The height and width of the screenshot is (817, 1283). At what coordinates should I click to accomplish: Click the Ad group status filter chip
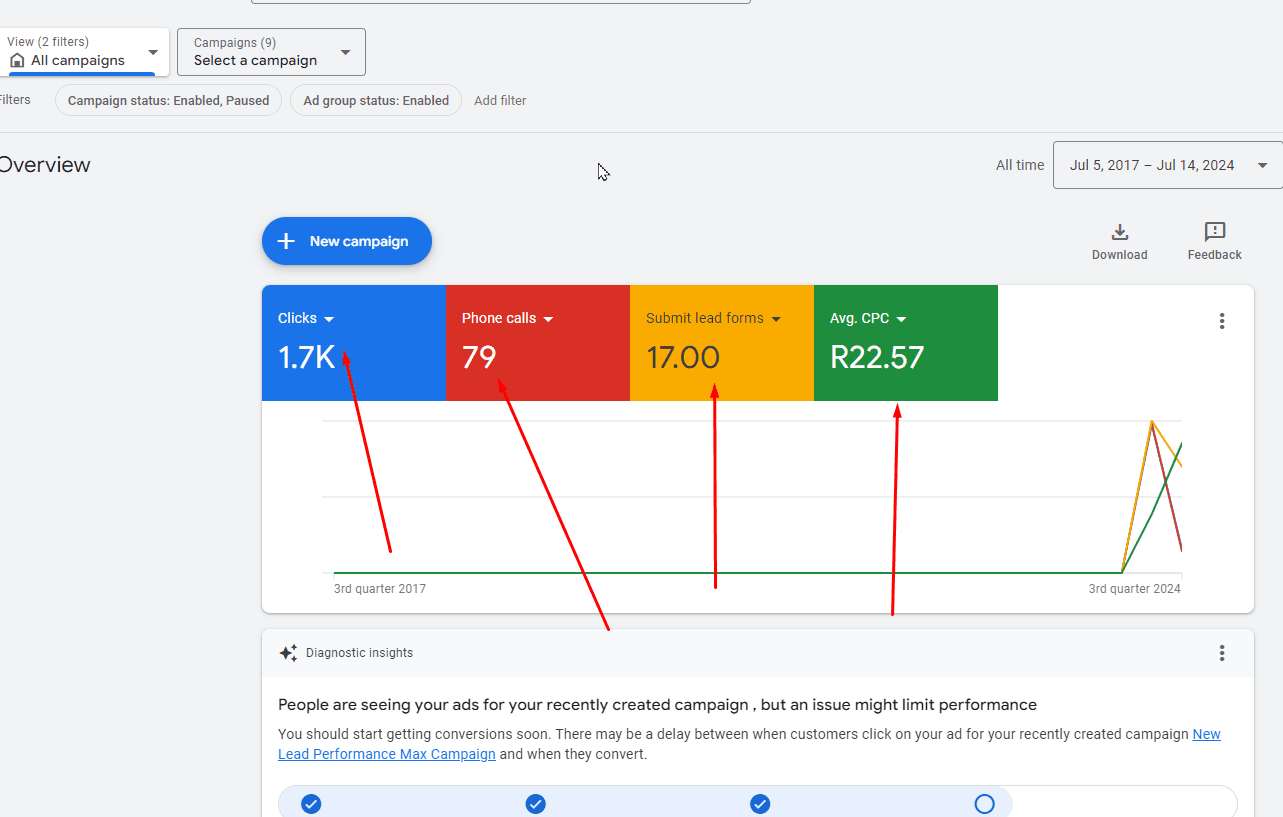coord(376,100)
